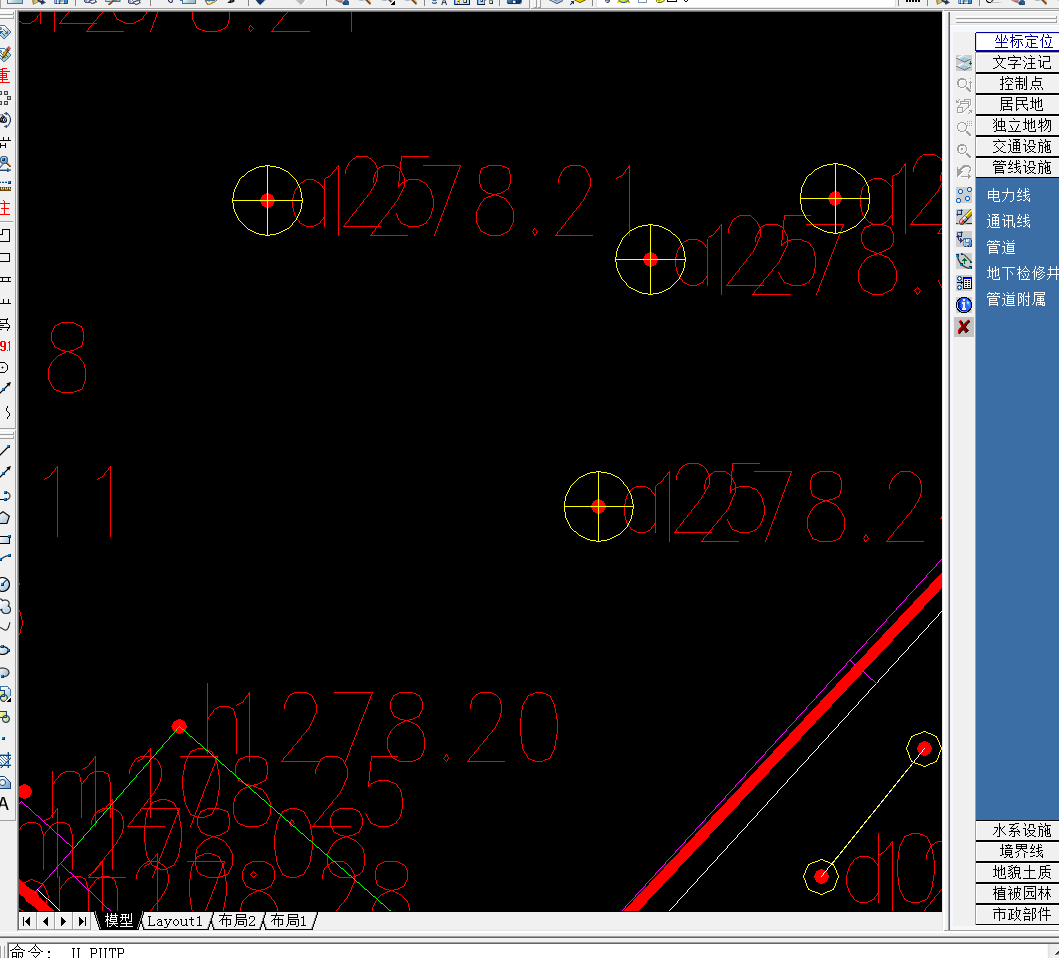This screenshot has width=1059, height=958.
Task: Switch to the 布局2 tab
Action: (x=237, y=921)
